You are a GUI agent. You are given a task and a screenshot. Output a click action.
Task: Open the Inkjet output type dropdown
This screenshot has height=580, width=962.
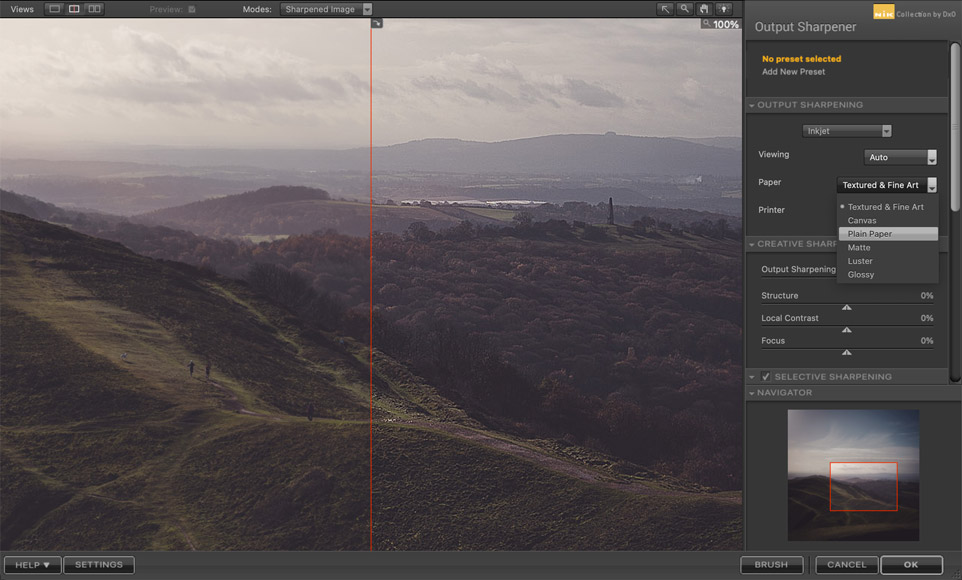[x=847, y=131]
